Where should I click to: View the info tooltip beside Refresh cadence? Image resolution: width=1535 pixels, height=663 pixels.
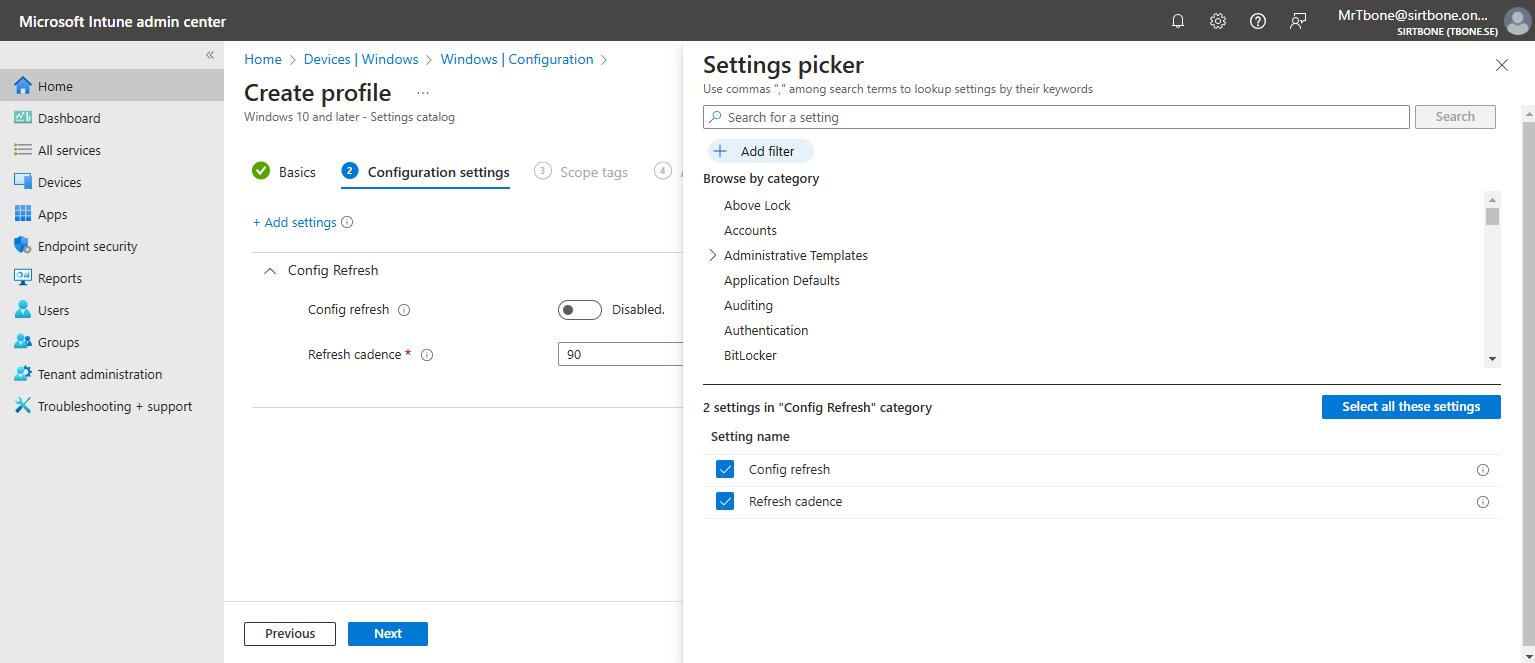[427, 354]
